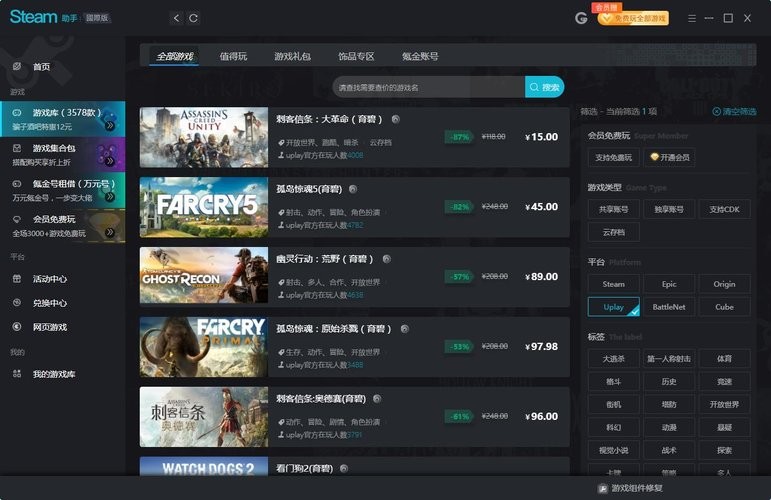This screenshot has height=500, width=771.
Task: Refresh the page with the reload icon
Action: pos(193,18)
